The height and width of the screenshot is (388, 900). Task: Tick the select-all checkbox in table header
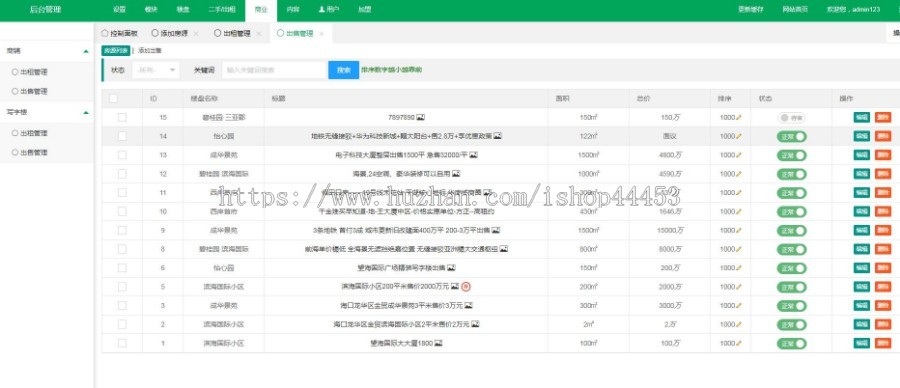[114, 99]
